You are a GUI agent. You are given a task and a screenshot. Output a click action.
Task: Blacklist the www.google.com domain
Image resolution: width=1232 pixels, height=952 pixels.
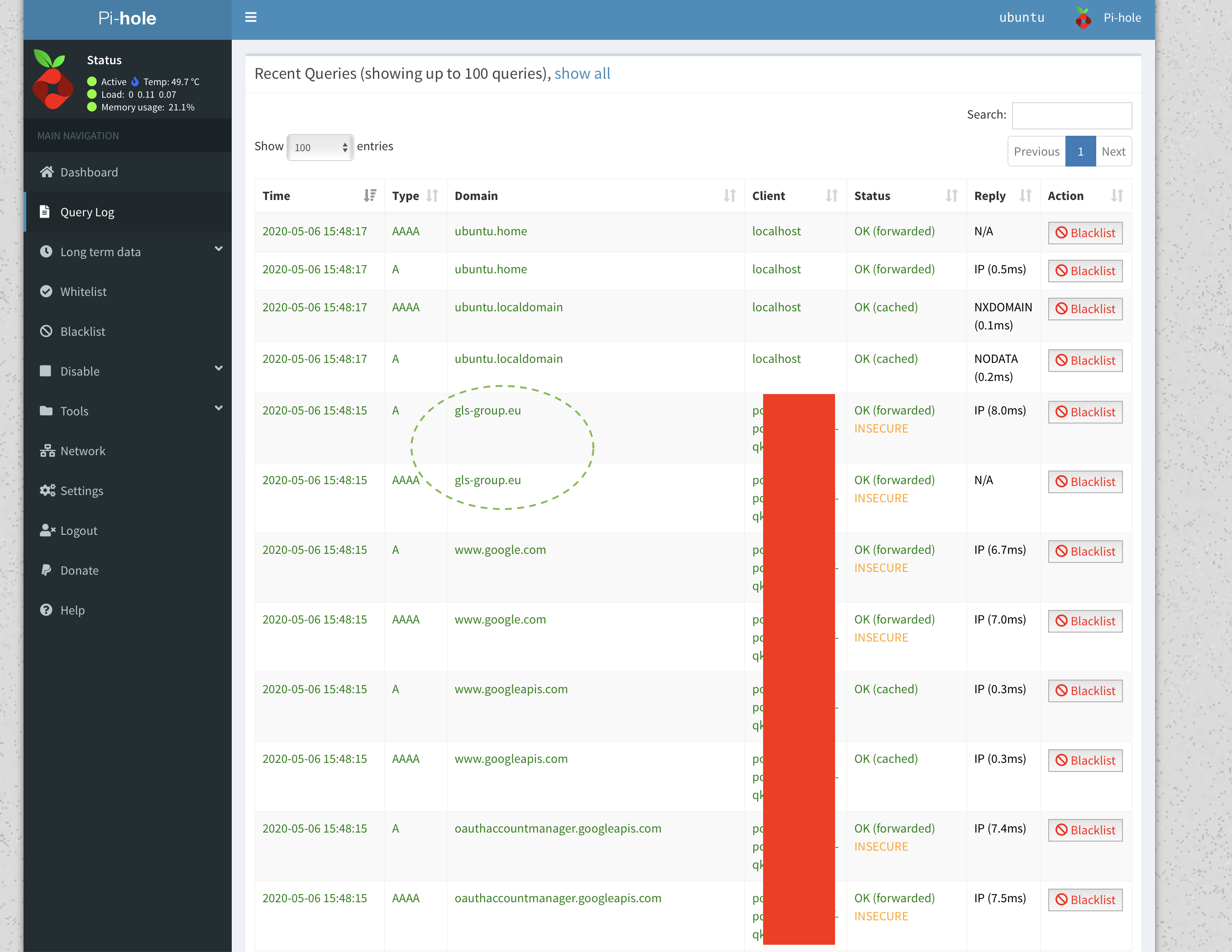point(1085,551)
